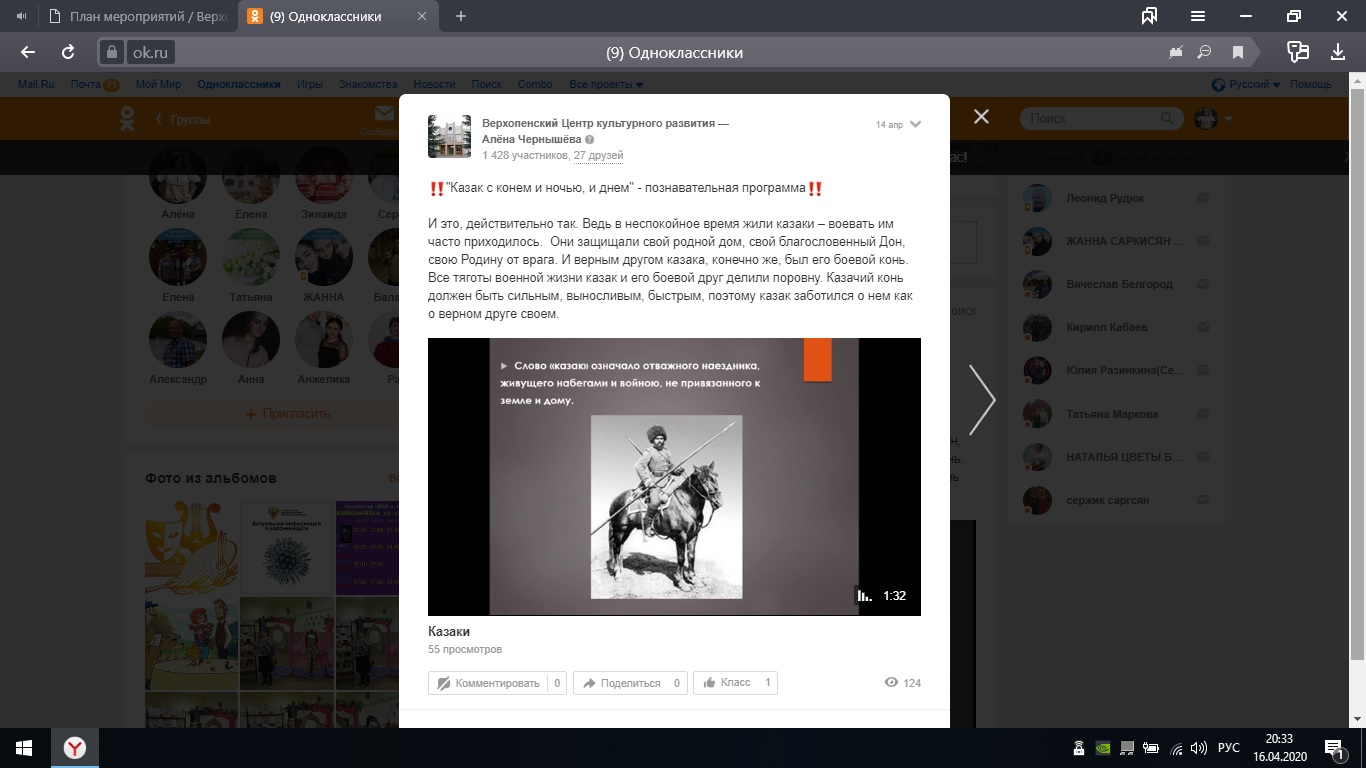Click the speaker icon on the first tab
This screenshot has width=1366, height=768.
click(20, 16)
